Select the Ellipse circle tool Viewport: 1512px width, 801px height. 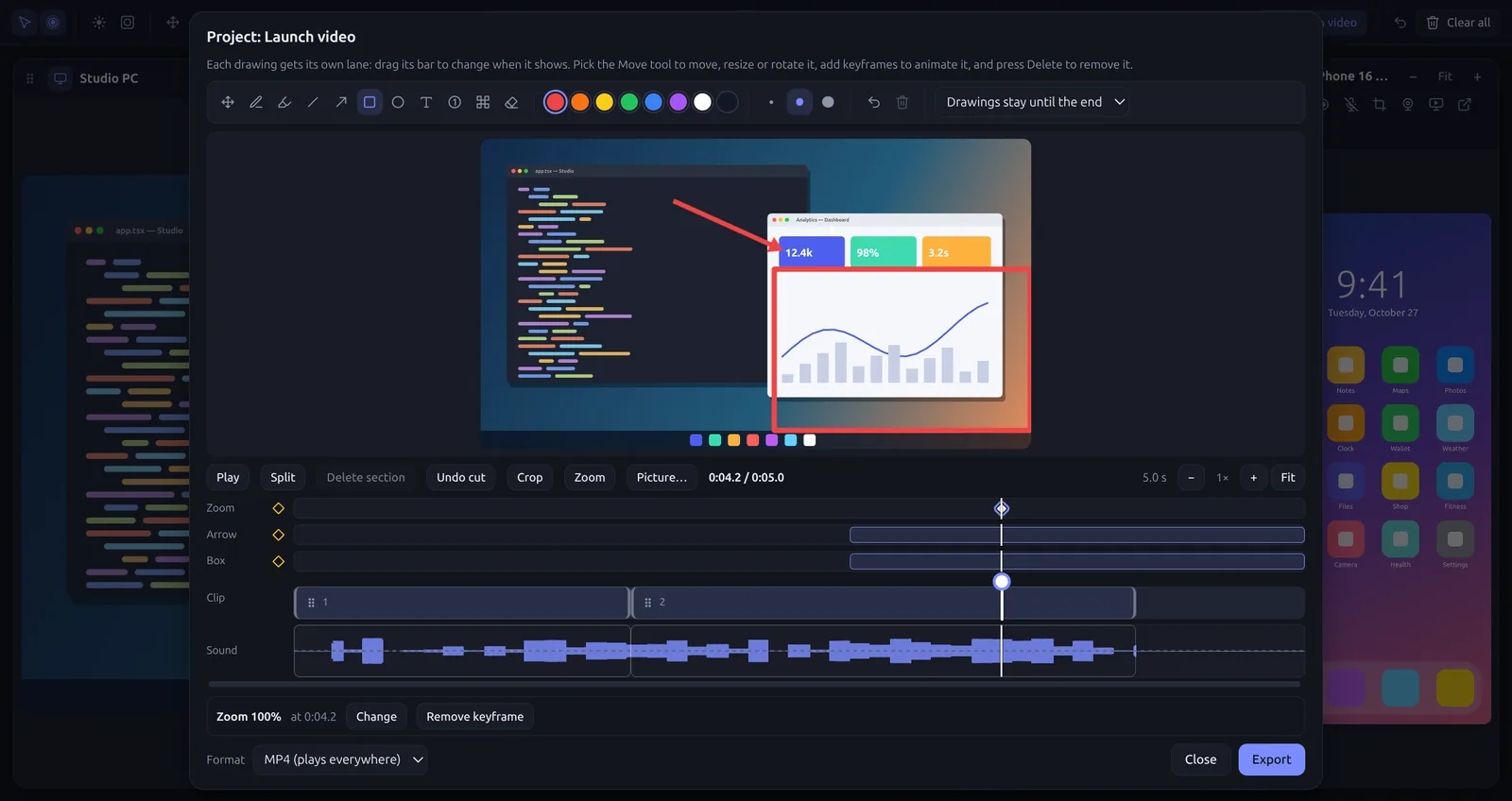pyautogui.click(x=398, y=102)
